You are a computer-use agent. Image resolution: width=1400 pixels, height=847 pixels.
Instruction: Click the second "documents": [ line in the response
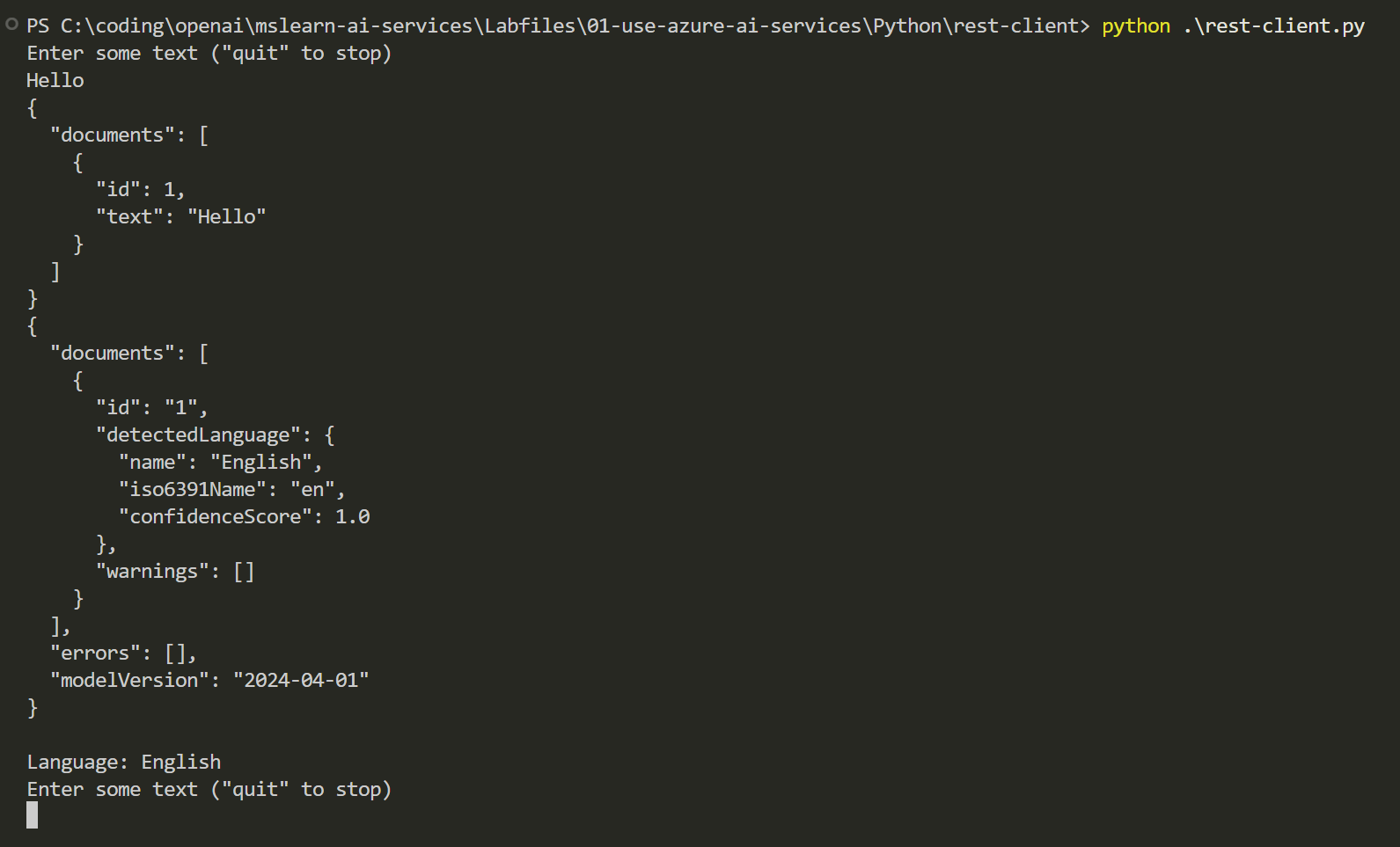[x=129, y=353]
